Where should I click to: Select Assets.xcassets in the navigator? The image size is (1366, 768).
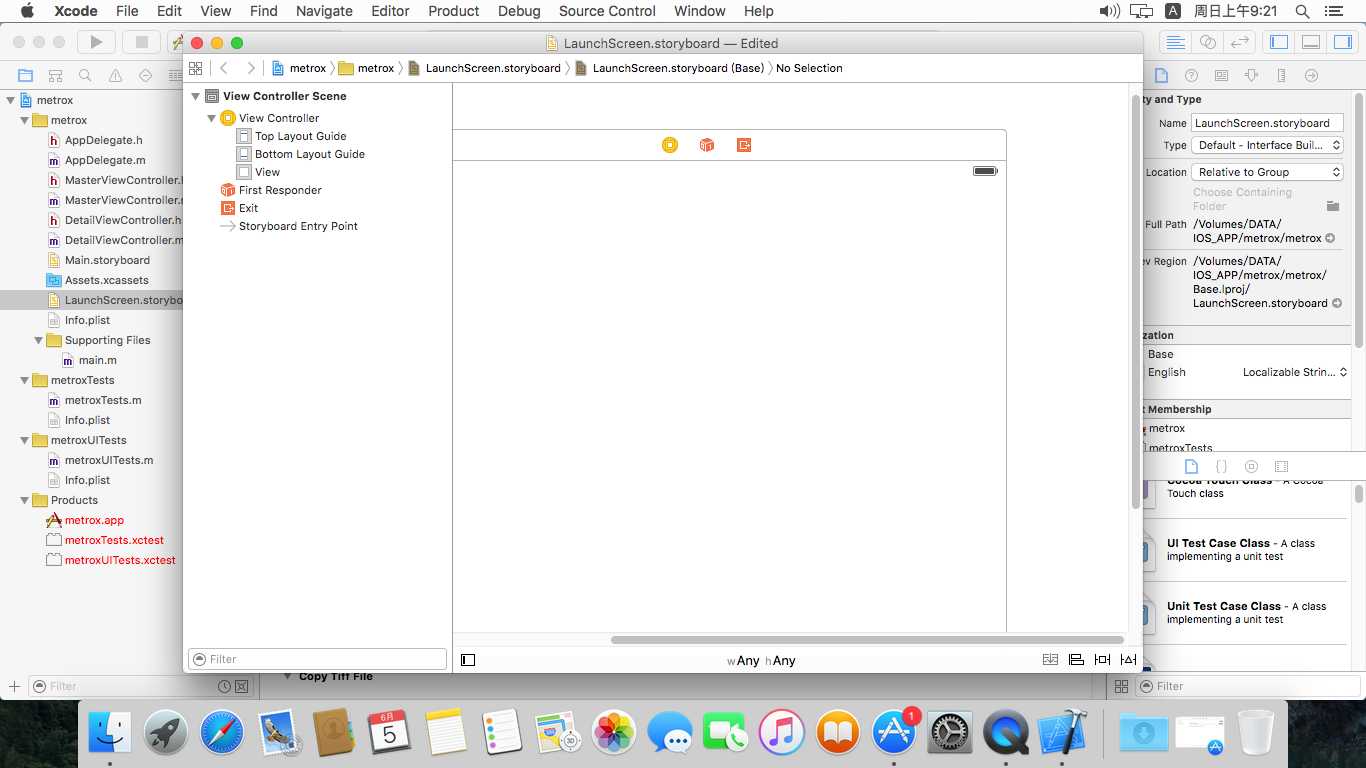106,280
